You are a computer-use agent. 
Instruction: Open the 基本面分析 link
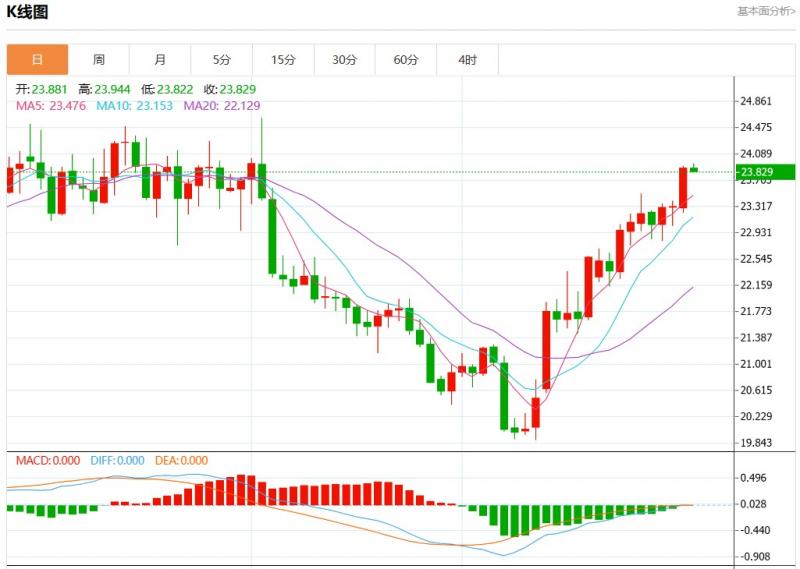click(766, 12)
